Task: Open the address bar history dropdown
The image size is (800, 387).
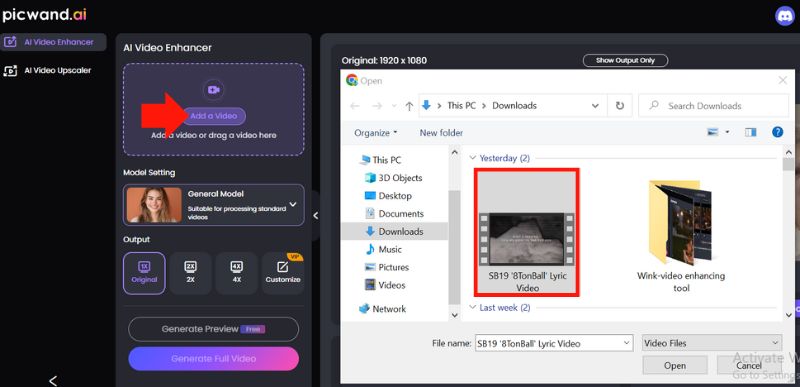Action: pos(595,106)
